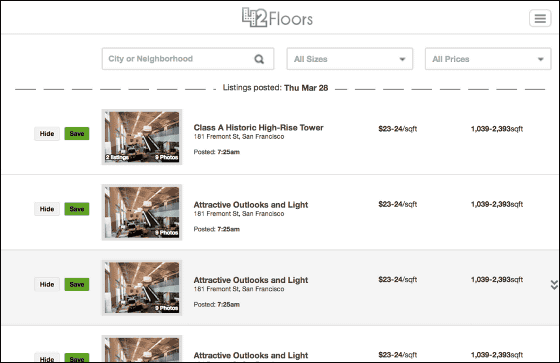560x363 pixels.
Task: Click the Listings posted Thu Mar 28 heading
Action: tap(275, 88)
